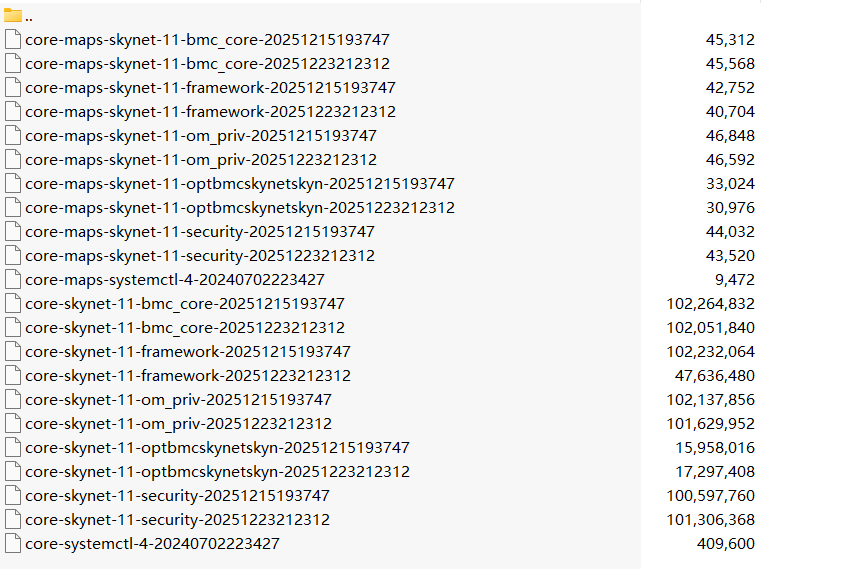Select core-maps-skynet-11-optbmcskynetskyn-20251223212312 file

tap(240, 208)
